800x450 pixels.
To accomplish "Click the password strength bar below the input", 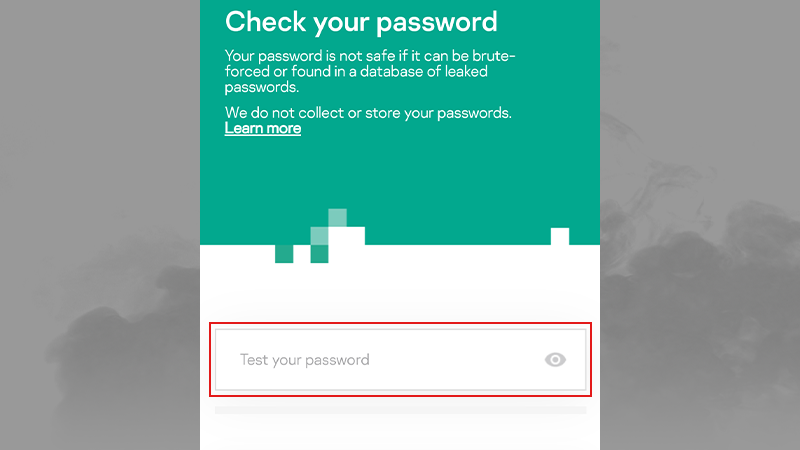I will (400, 410).
